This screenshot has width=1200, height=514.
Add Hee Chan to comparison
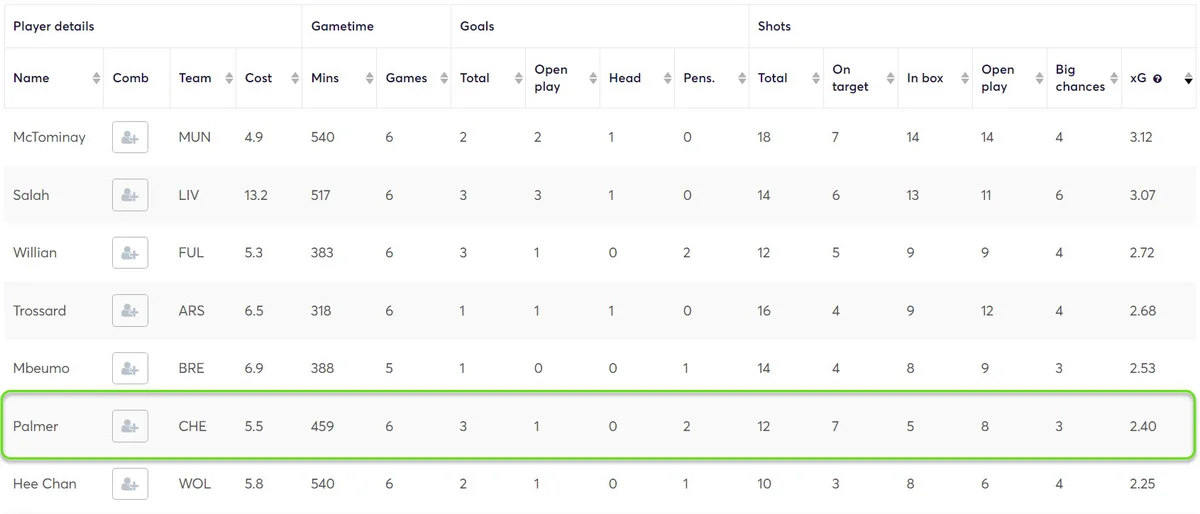tap(130, 484)
